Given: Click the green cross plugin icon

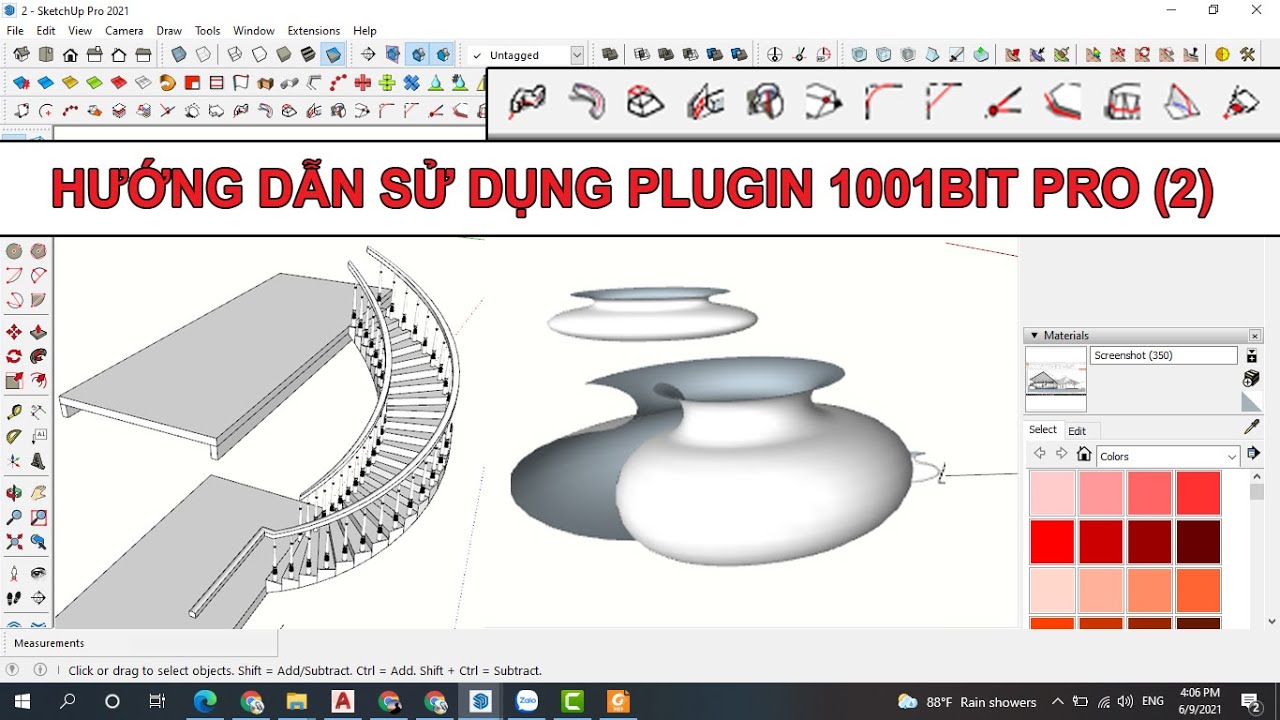Looking at the screenshot, I should tap(387, 83).
